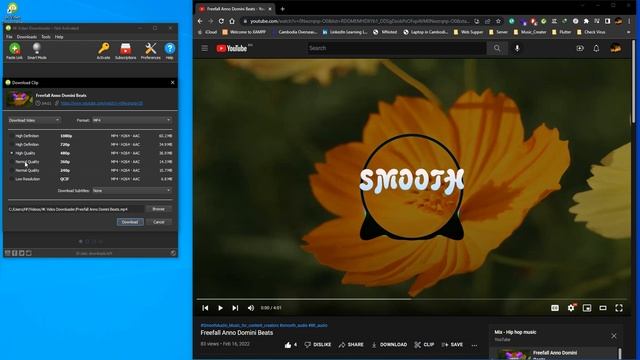Open the Music_Creater bookmarks folder
The image size is (640, 360).
point(530,32)
